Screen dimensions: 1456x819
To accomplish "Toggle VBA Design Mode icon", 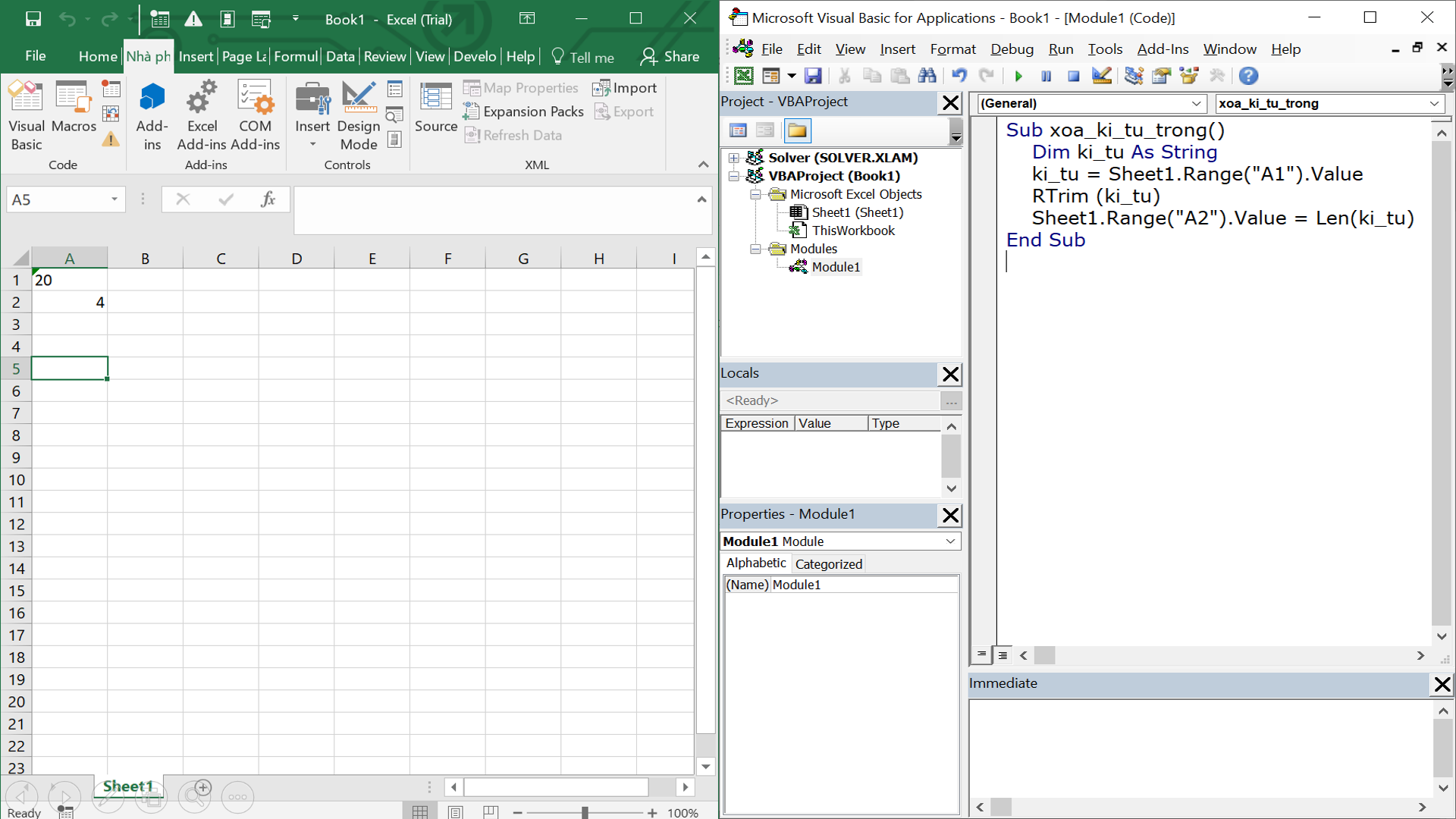I will point(1101,76).
